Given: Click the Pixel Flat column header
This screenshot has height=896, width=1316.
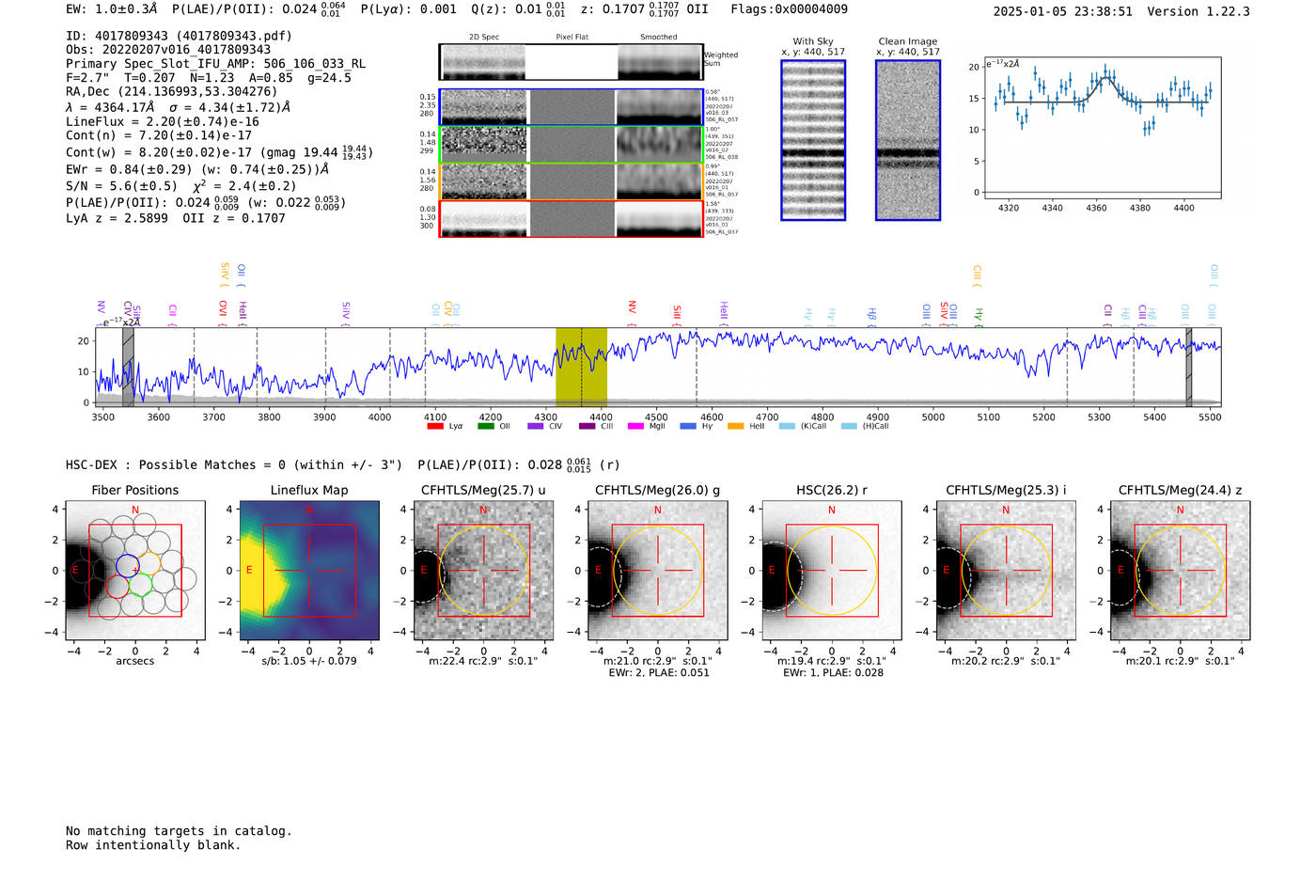Looking at the screenshot, I should click(572, 38).
